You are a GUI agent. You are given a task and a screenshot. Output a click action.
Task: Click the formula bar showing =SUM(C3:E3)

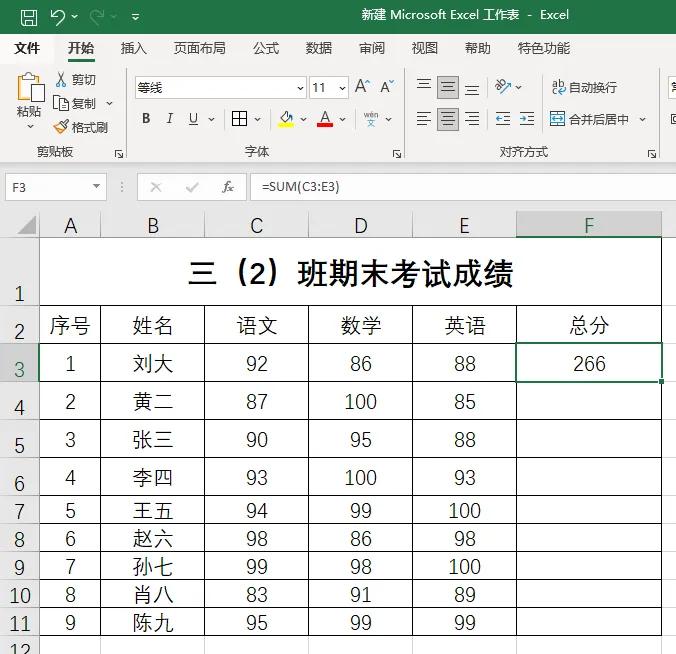tap(463, 187)
